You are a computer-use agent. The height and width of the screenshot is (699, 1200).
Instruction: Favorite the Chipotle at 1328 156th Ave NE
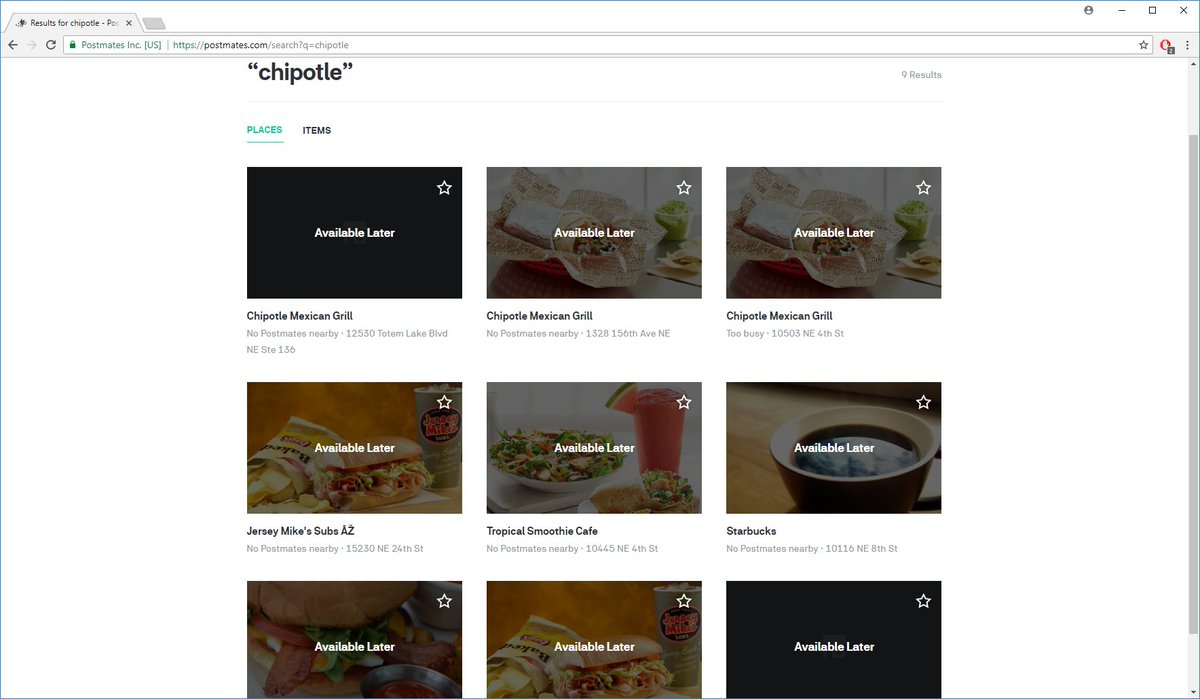[x=684, y=187]
